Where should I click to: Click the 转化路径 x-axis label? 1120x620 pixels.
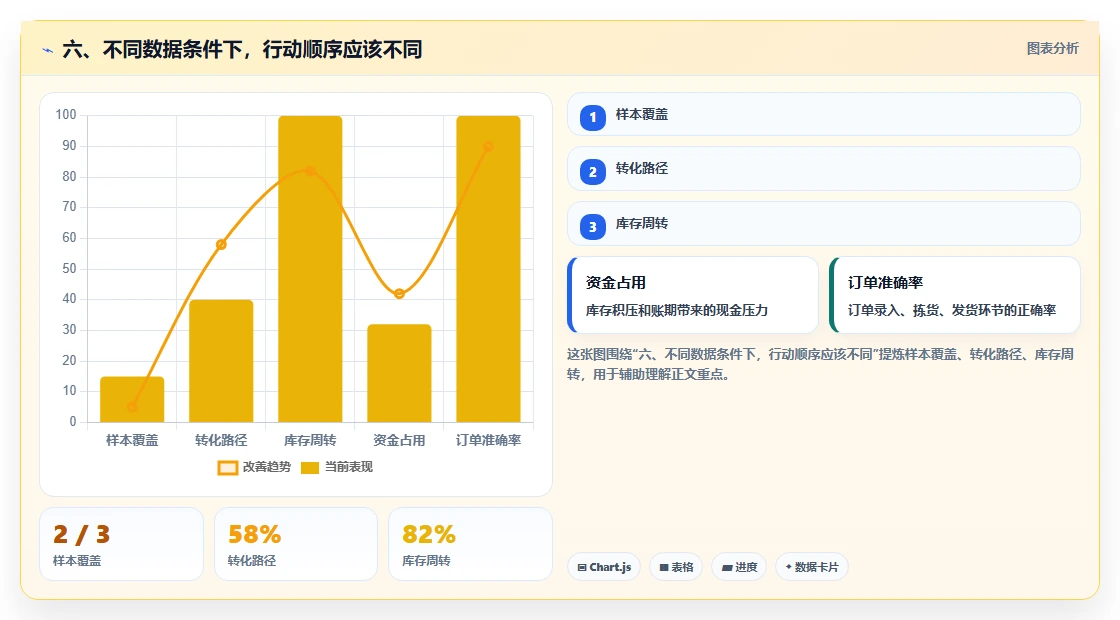[x=221, y=440]
